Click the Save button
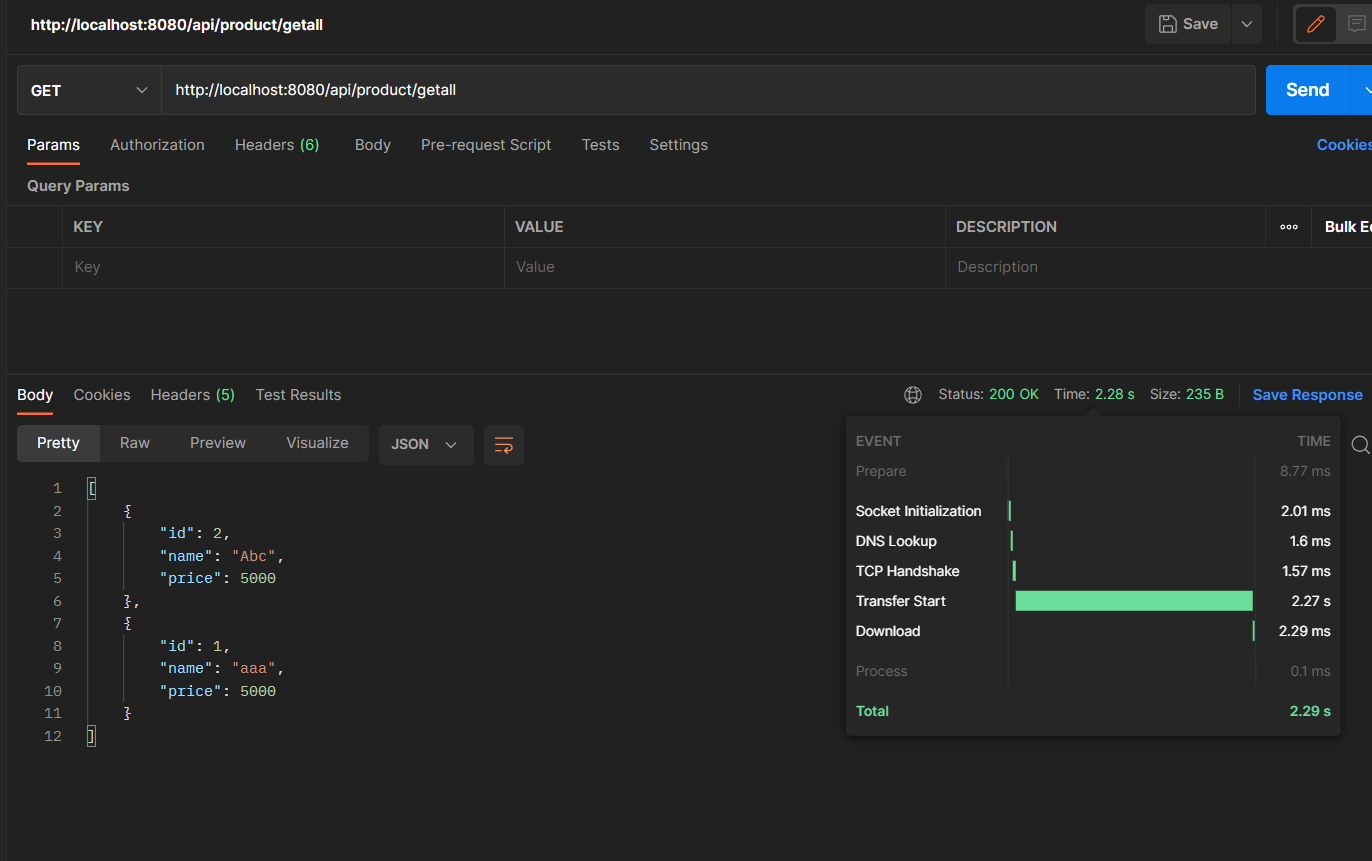The height and width of the screenshot is (861, 1372). 1188,24
